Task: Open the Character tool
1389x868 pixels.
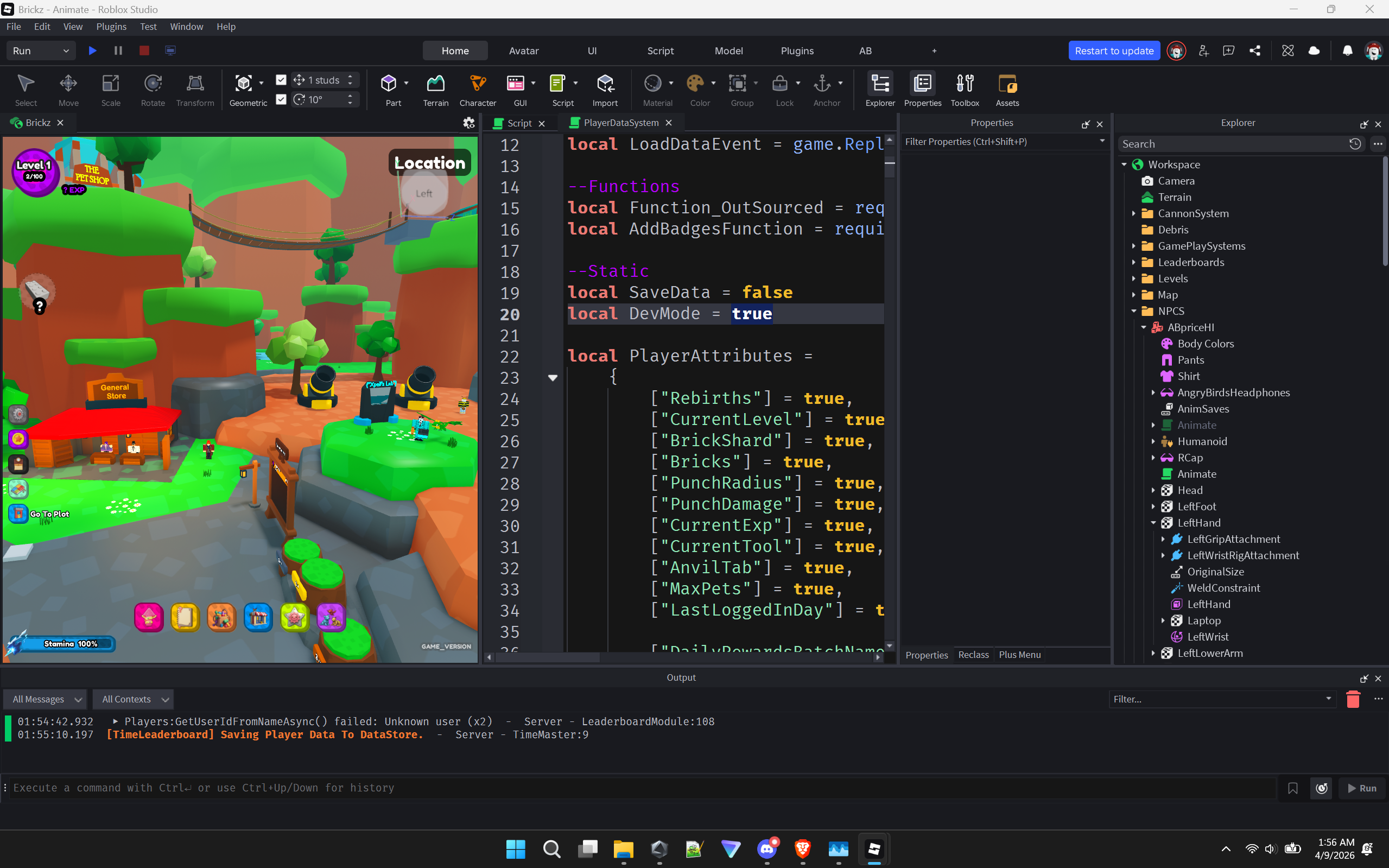Action: pos(478,90)
